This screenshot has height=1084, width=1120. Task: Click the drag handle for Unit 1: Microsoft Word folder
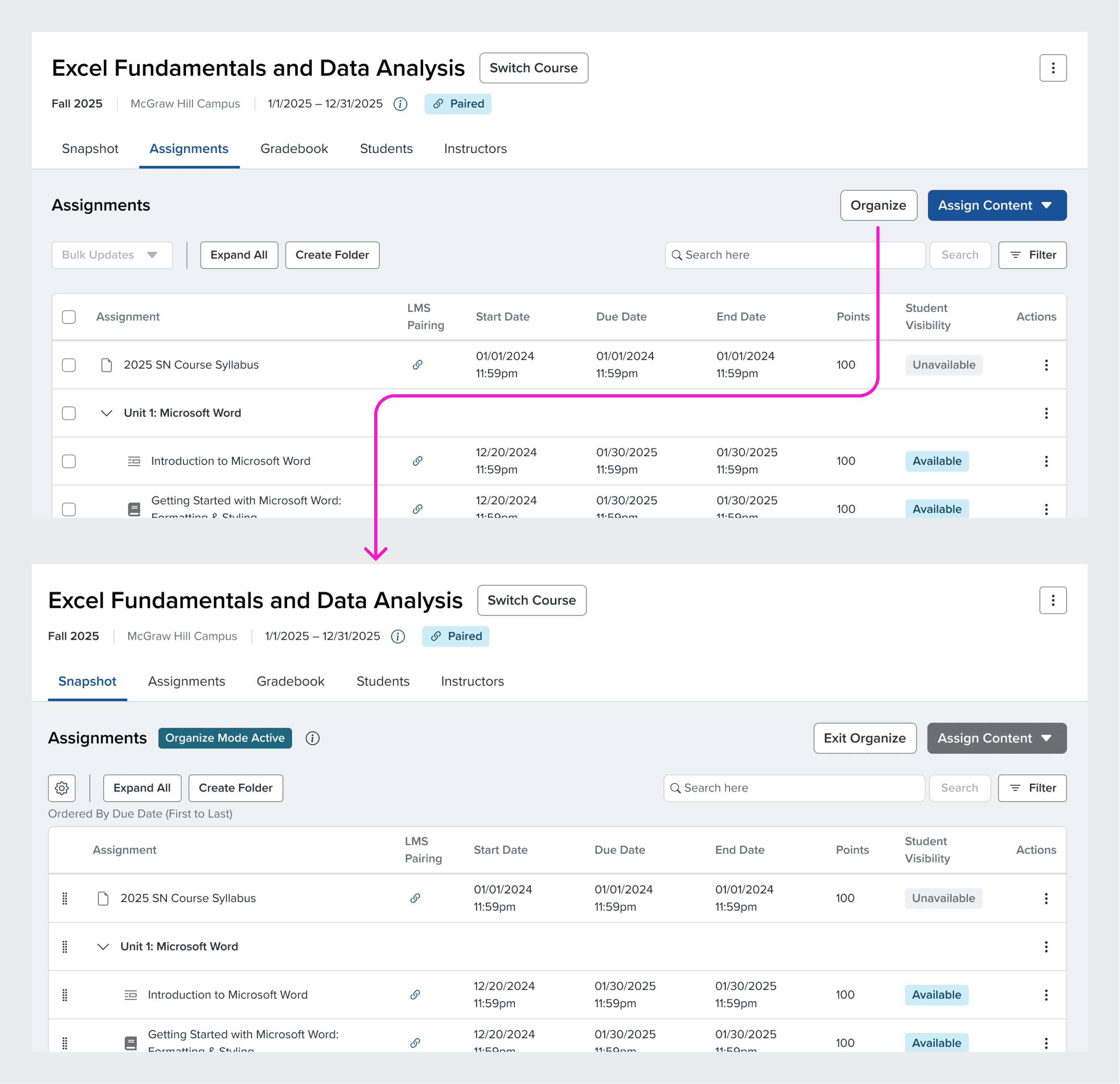tap(65, 947)
